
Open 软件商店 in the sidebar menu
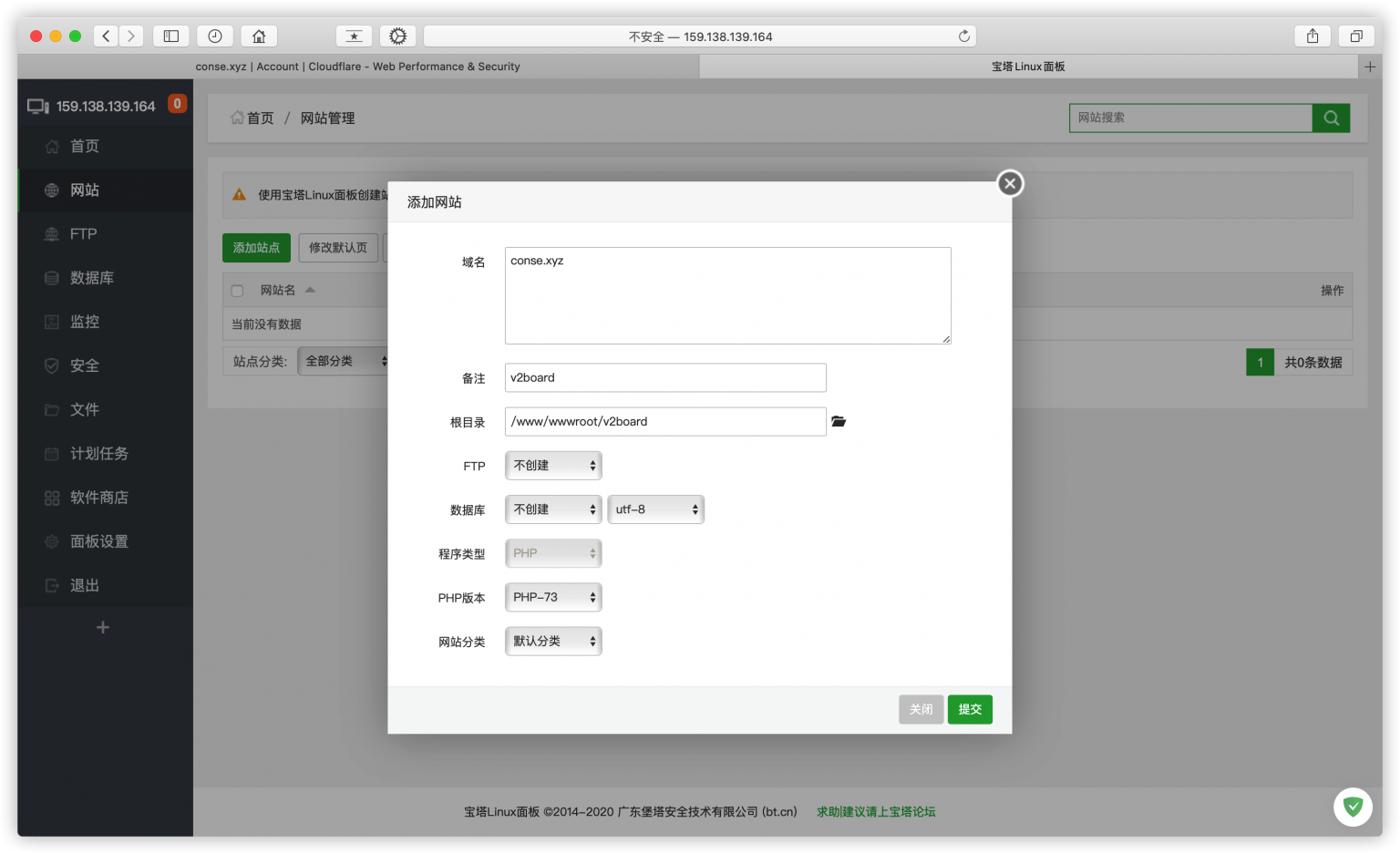(98, 498)
